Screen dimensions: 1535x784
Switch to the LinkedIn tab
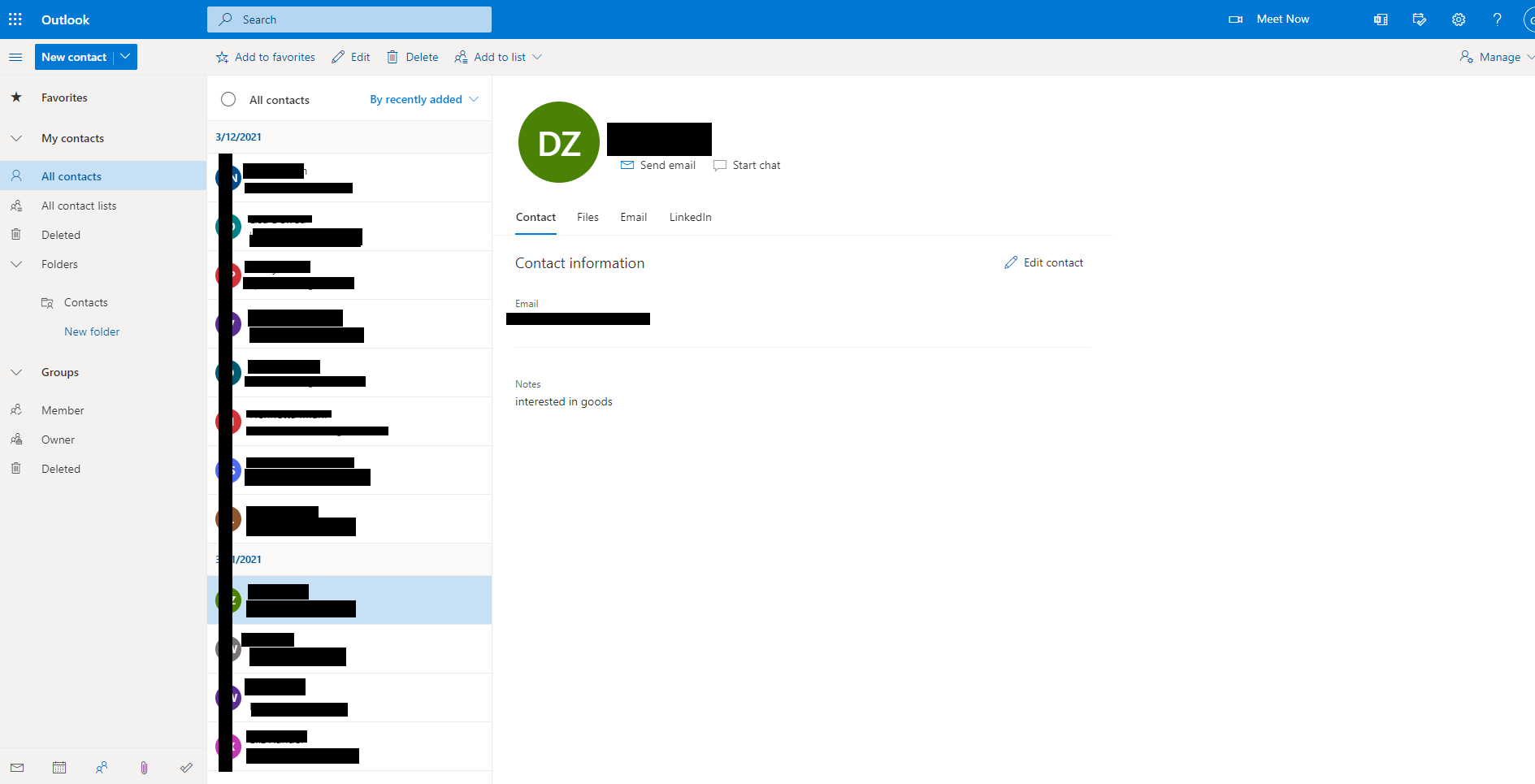pyautogui.click(x=690, y=217)
